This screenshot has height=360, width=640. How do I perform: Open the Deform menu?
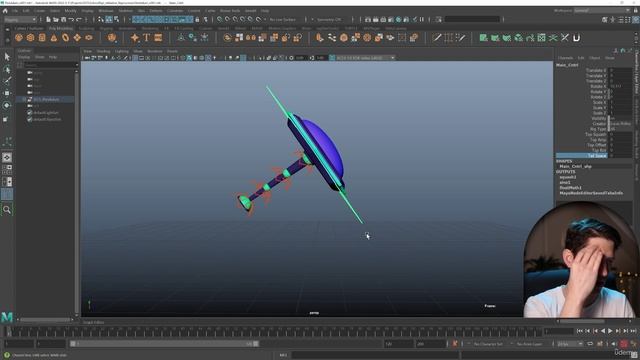tap(156, 11)
